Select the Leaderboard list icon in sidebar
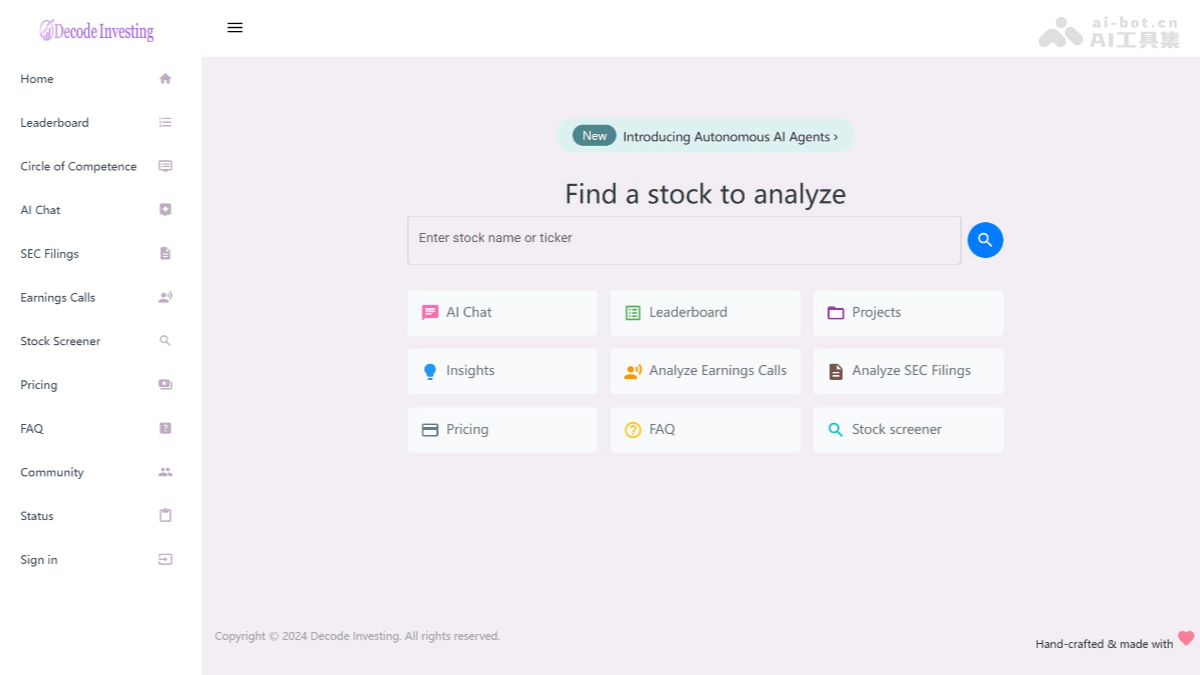This screenshot has width=1200, height=675. (x=165, y=122)
